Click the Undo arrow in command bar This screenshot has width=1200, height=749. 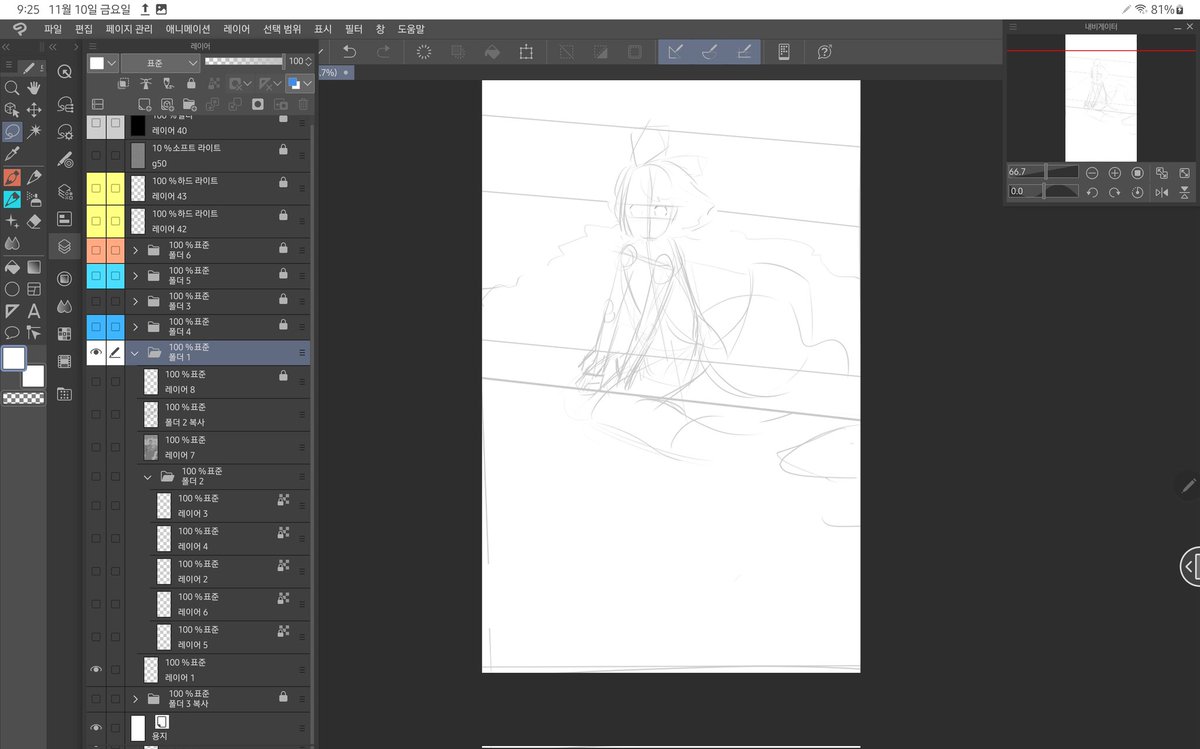pyautogui.click(x=349, y=51)
